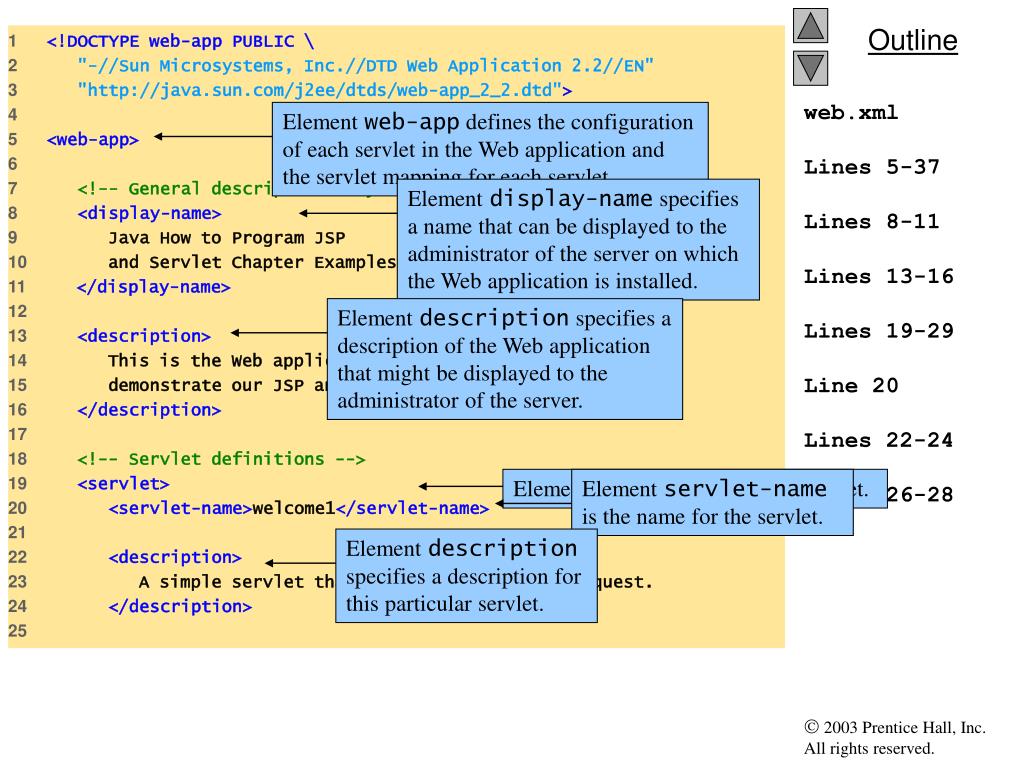Click the down arrow navigation button
The height and width of the screenshot is (768, 1024).
click(810, 68)
